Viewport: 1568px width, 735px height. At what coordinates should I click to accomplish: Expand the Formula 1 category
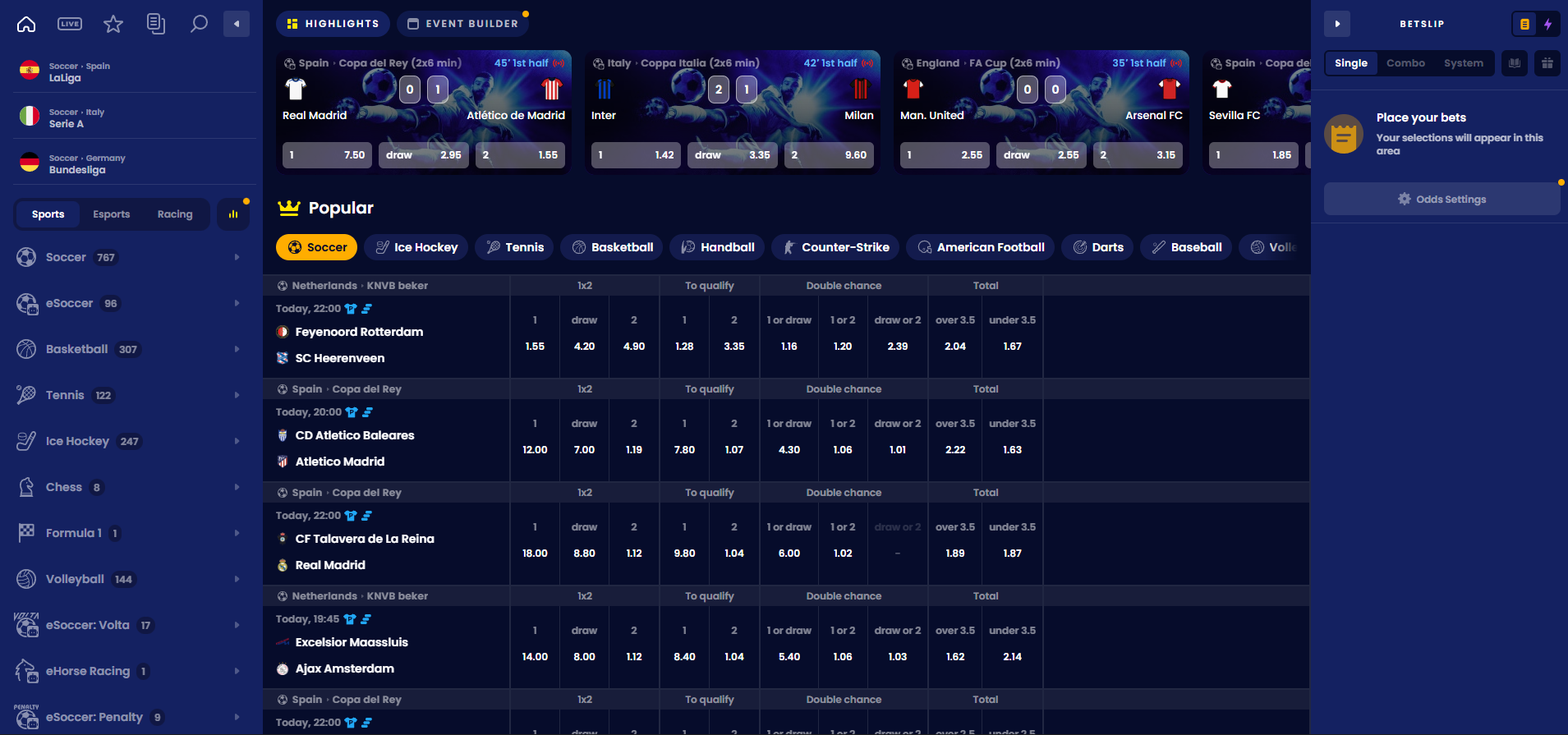coord(131,533)
